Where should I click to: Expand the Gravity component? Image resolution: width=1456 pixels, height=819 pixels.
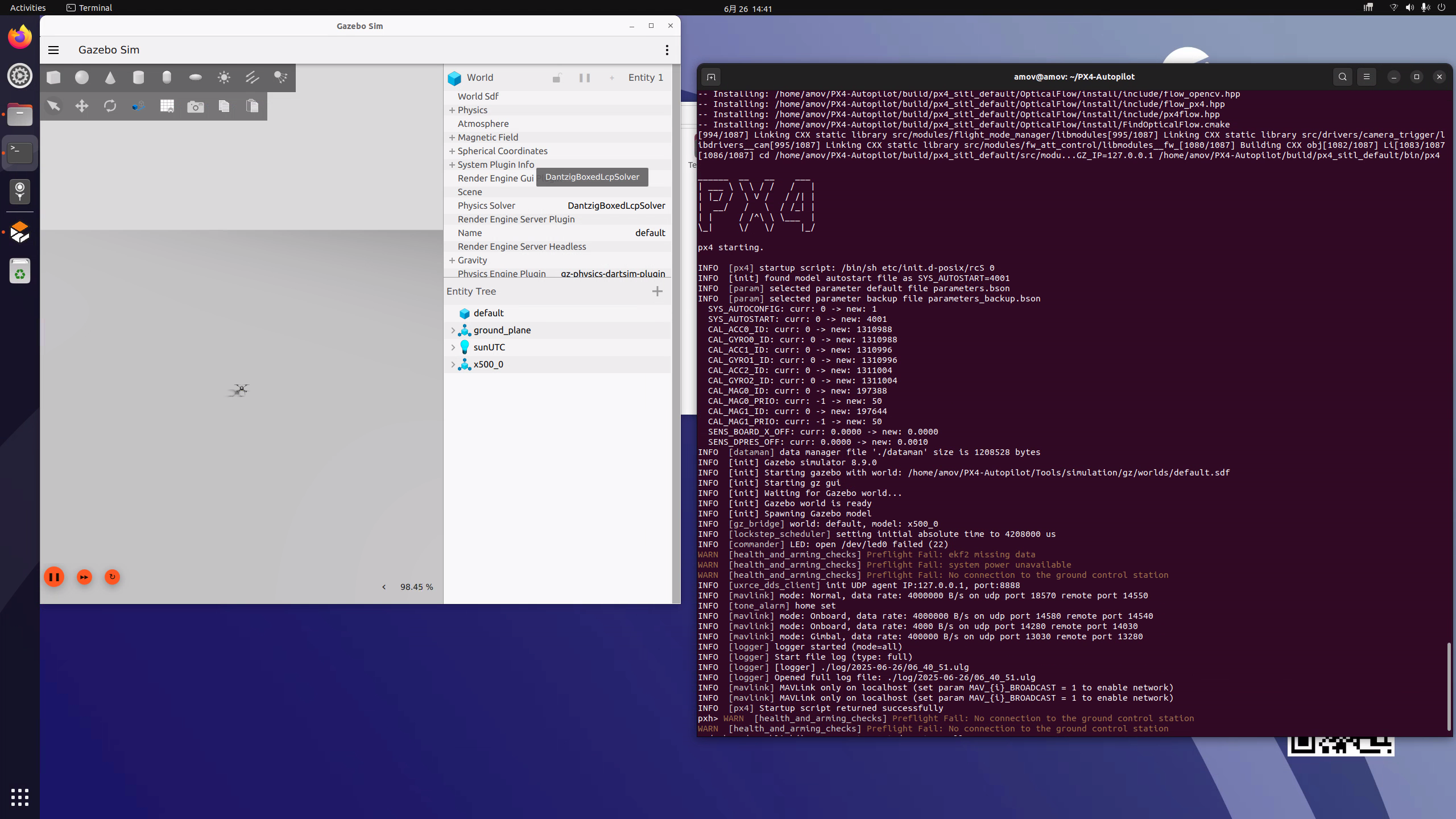point(452,260)
